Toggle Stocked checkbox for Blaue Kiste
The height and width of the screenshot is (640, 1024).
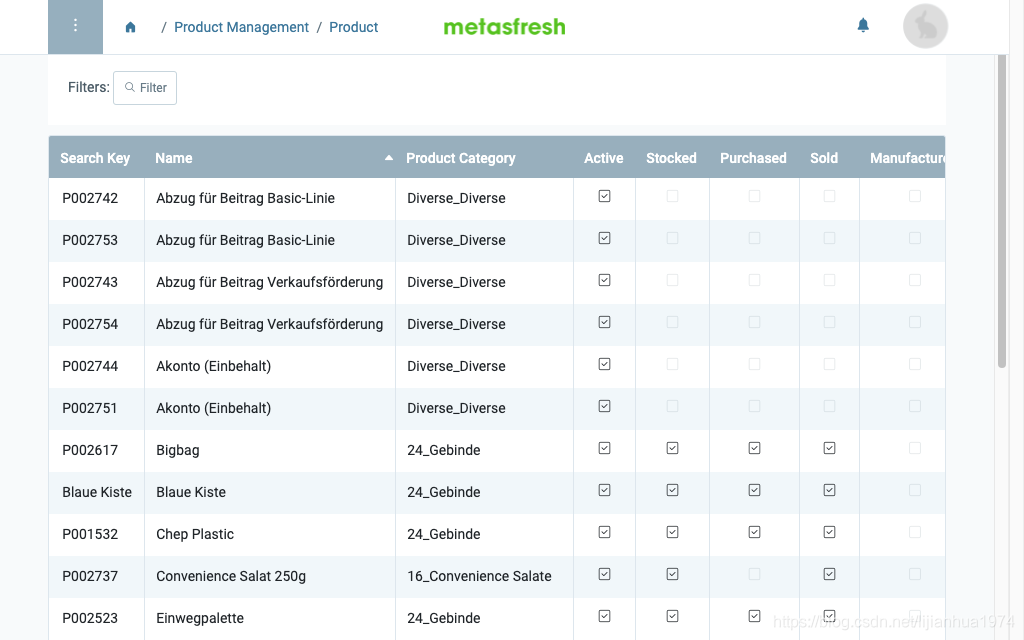(672, 490)
